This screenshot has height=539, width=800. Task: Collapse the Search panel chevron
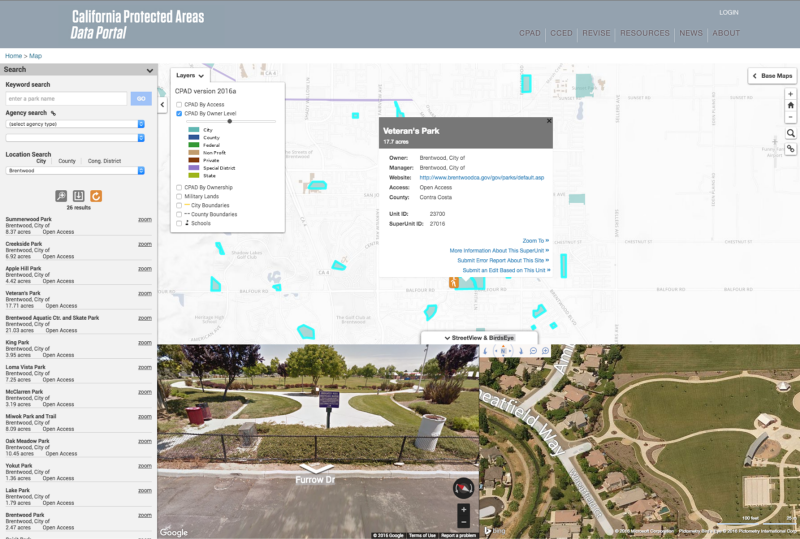[x=149, y=70]
